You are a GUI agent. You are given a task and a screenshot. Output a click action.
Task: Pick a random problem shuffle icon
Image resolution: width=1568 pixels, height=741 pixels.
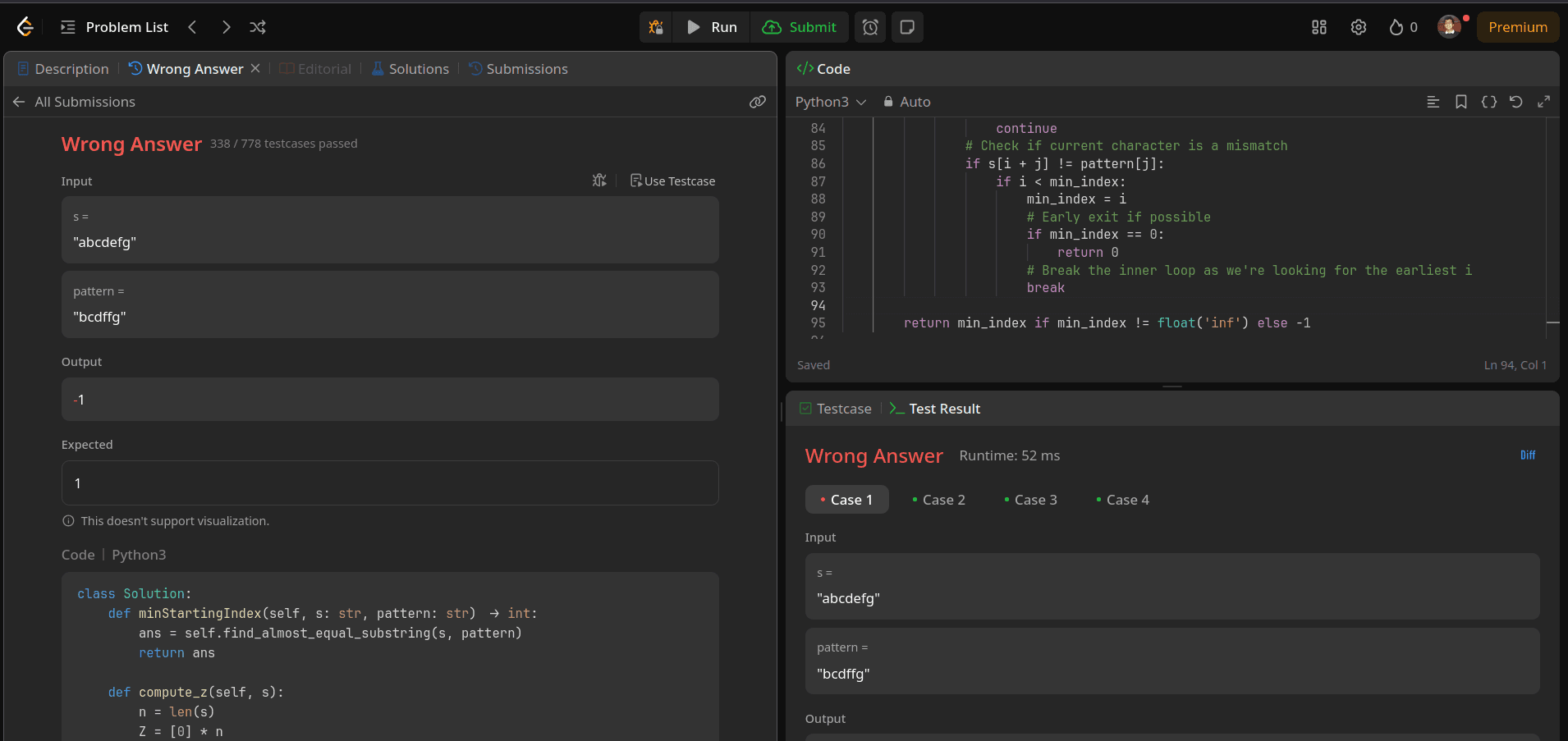coord(258,27)
